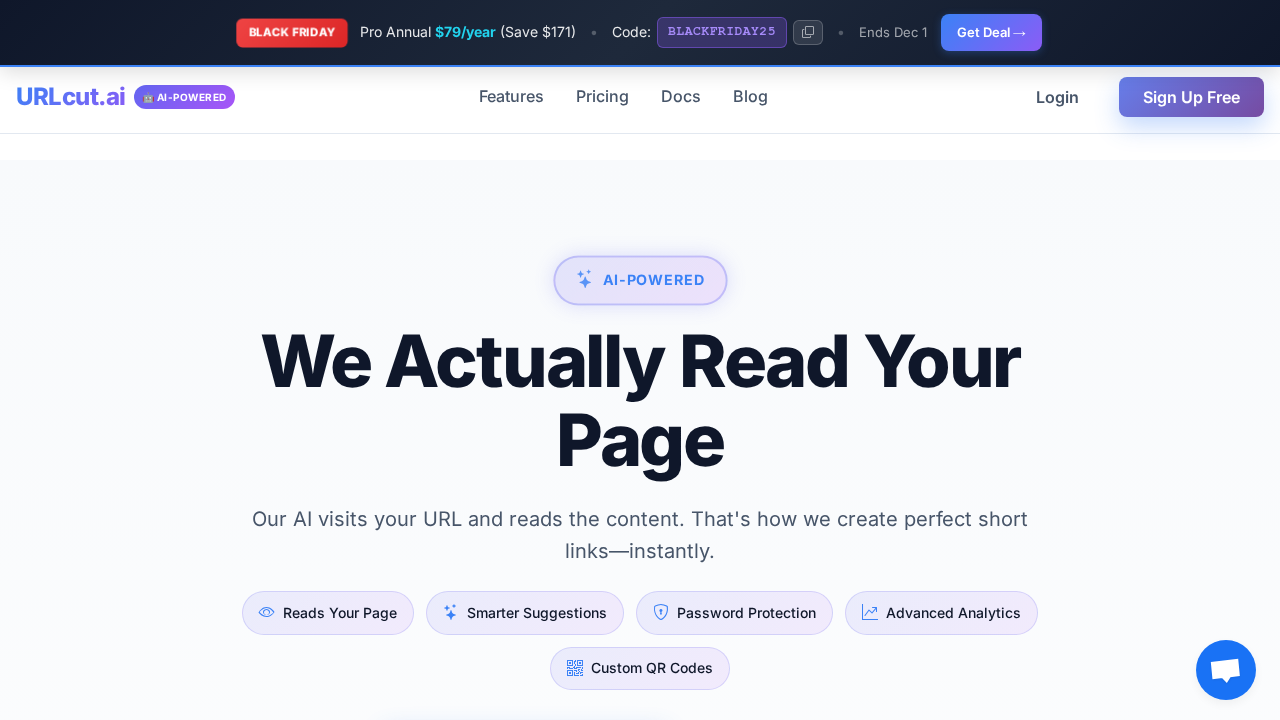Click the Black Friday red badge
This screenshot has height=720, width=1280.
[x=291, y=32]
